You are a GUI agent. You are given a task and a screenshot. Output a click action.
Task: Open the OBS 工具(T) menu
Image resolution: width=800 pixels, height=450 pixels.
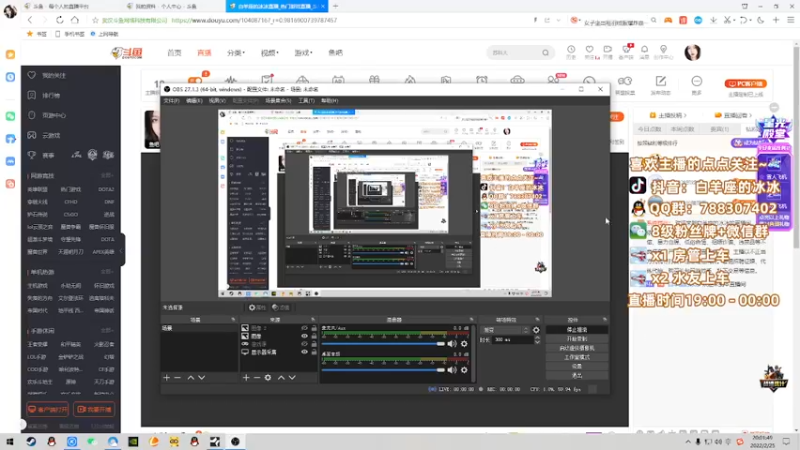[306, 101]
